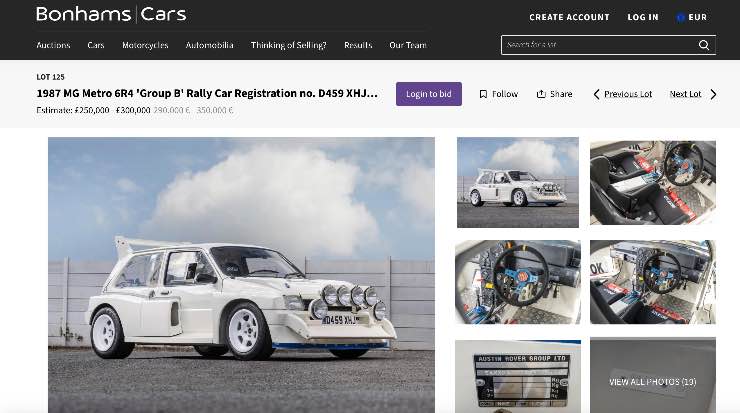Open the close-up steering wheel thumbnail
The width and height of the screenshot is (740, 413).
[x=518, y=282]
